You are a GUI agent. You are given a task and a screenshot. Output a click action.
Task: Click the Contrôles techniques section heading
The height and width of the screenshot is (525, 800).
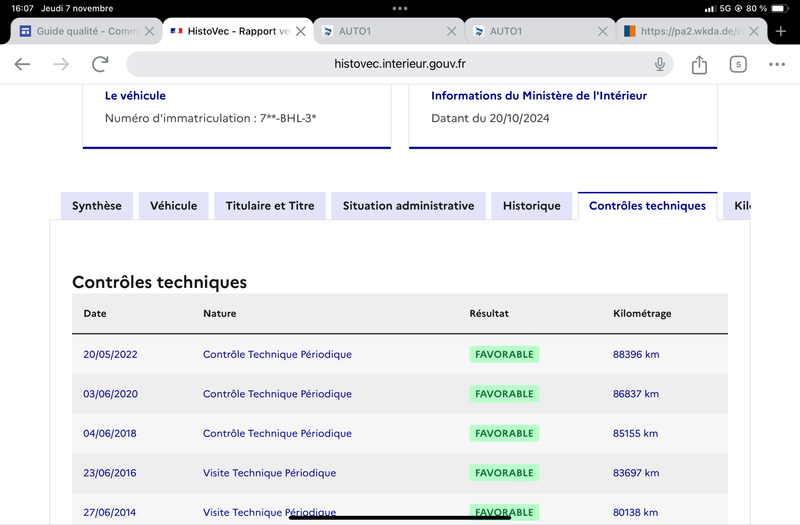[x=159, y=282]
